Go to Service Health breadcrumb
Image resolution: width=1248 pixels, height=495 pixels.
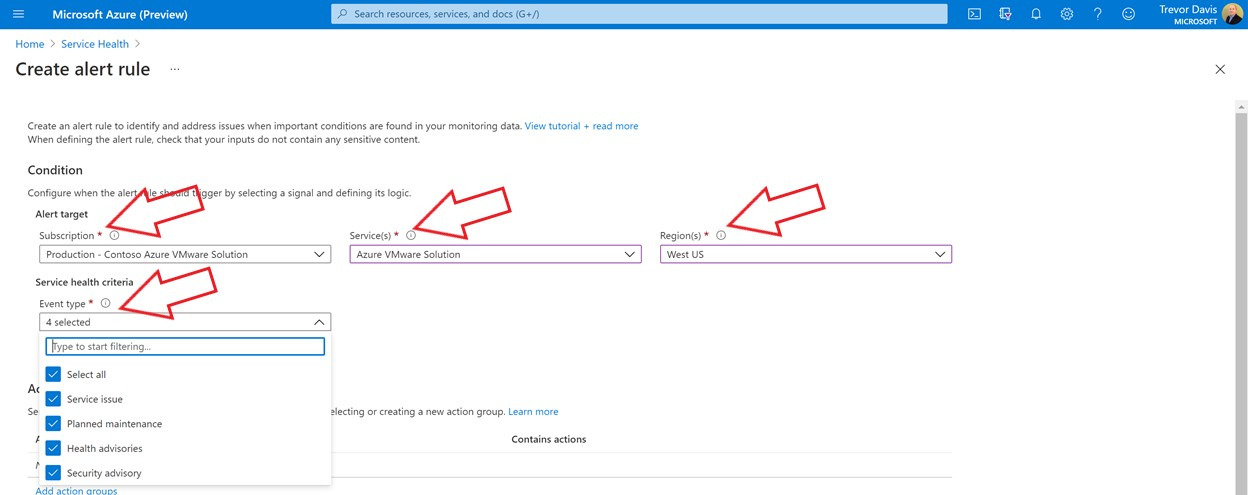[x=95, y=44]
